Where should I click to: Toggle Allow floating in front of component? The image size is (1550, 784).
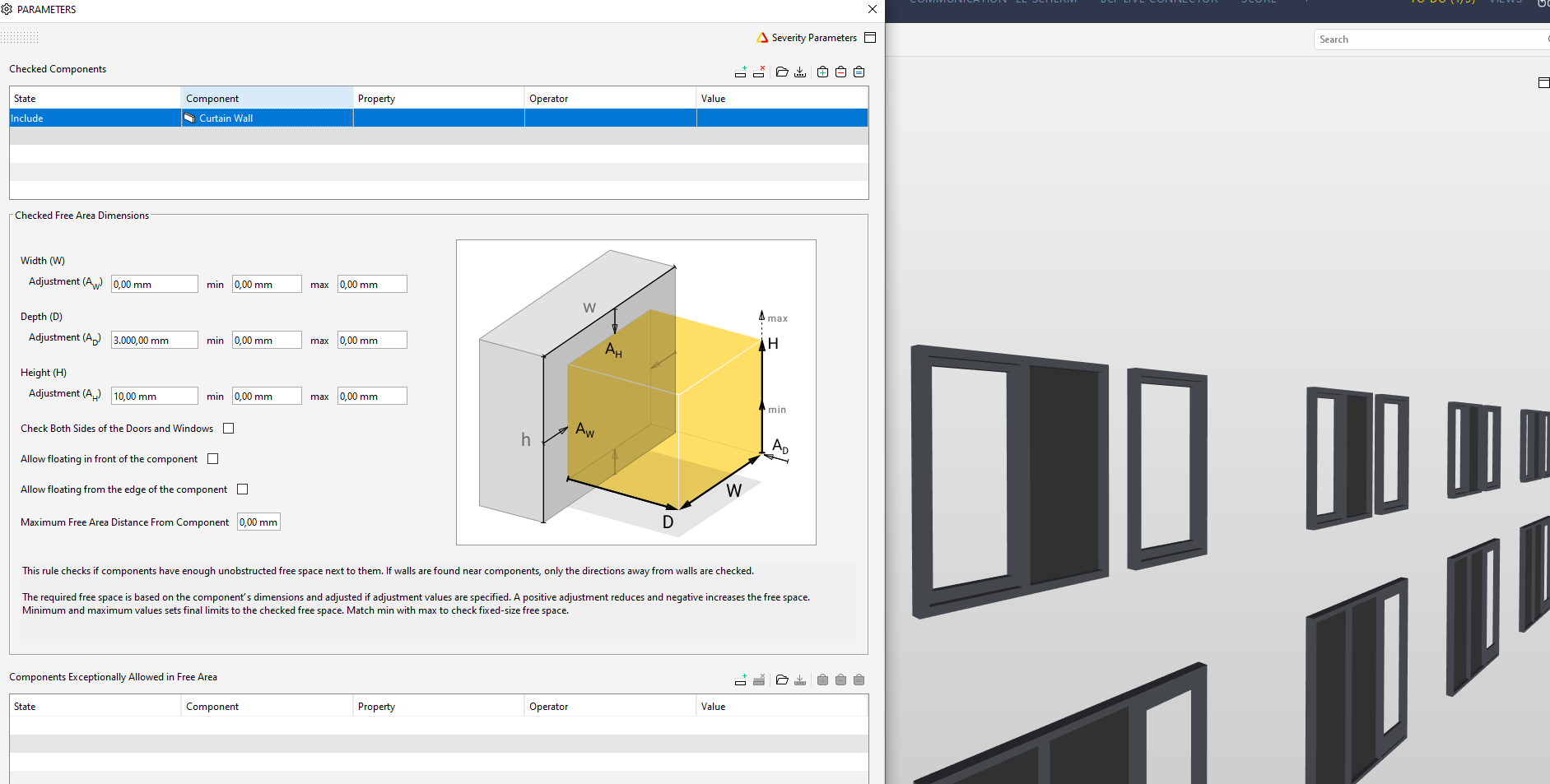point(213,459)
